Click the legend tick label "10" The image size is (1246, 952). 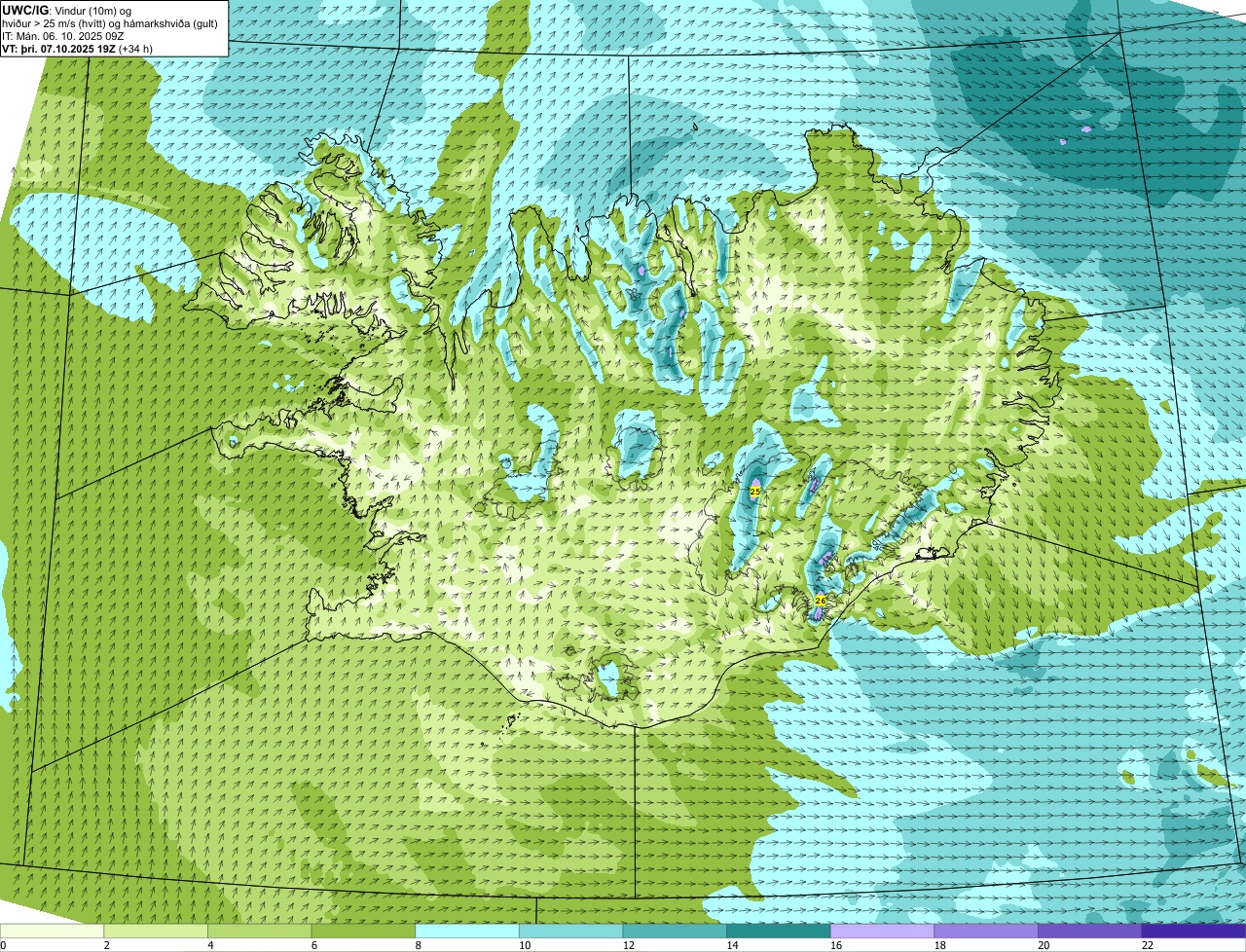(525, 945)
